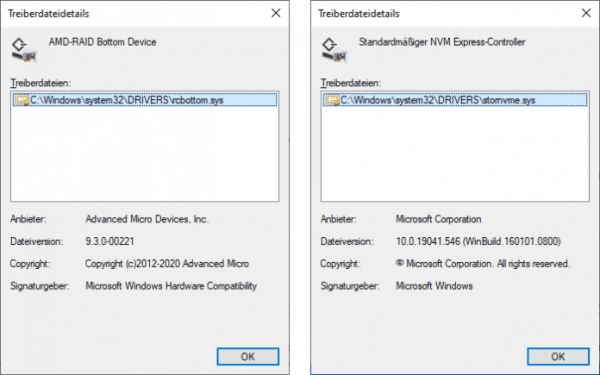
Task: Close the AMD-RAID Bottom Device dialog
Action: 276,13
